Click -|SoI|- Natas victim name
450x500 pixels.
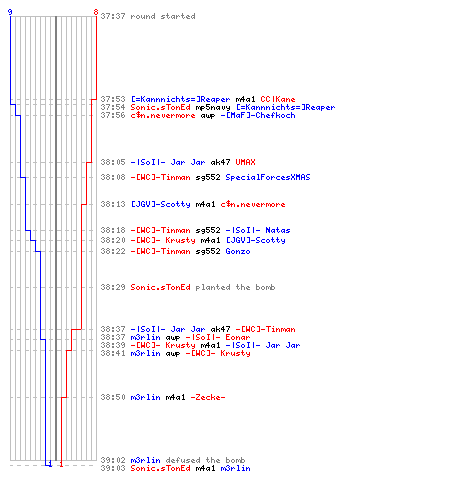[x=258, y=230]
